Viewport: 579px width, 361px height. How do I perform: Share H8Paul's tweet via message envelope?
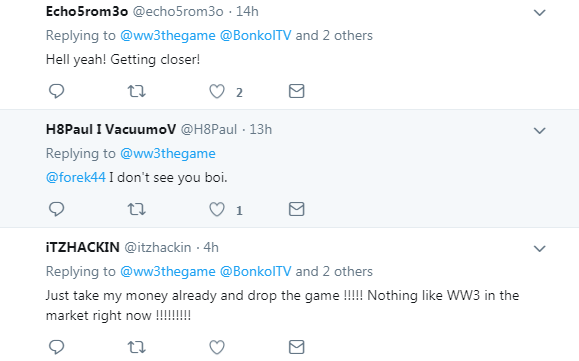pyautogui.click(x=297, y=209)
